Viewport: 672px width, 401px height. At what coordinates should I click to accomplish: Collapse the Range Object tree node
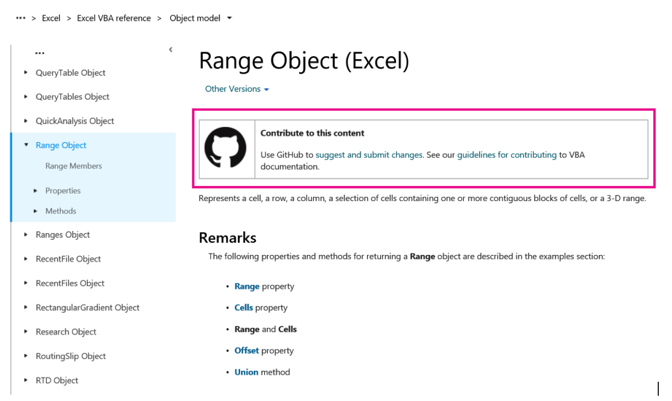tap(26, 145)
